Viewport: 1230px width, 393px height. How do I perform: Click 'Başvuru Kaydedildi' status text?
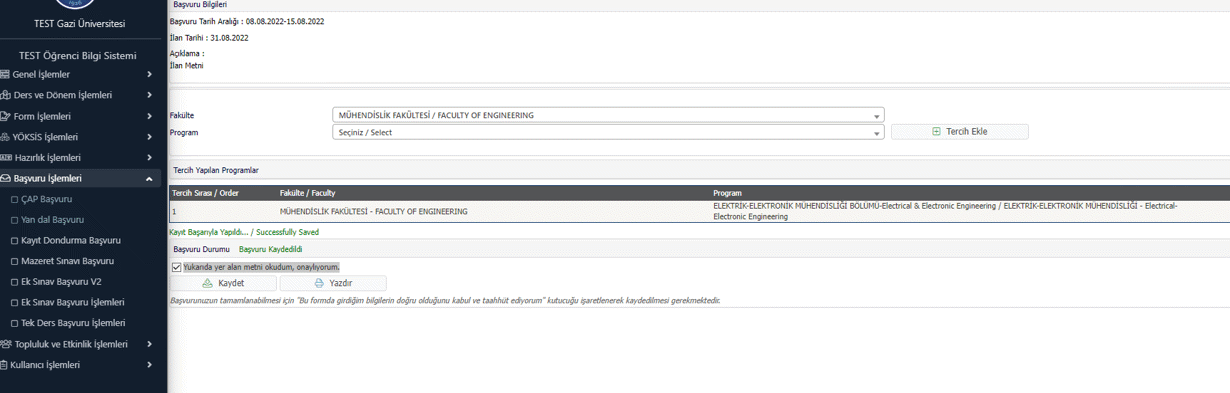pyautogui.click(x=270, y=249)
